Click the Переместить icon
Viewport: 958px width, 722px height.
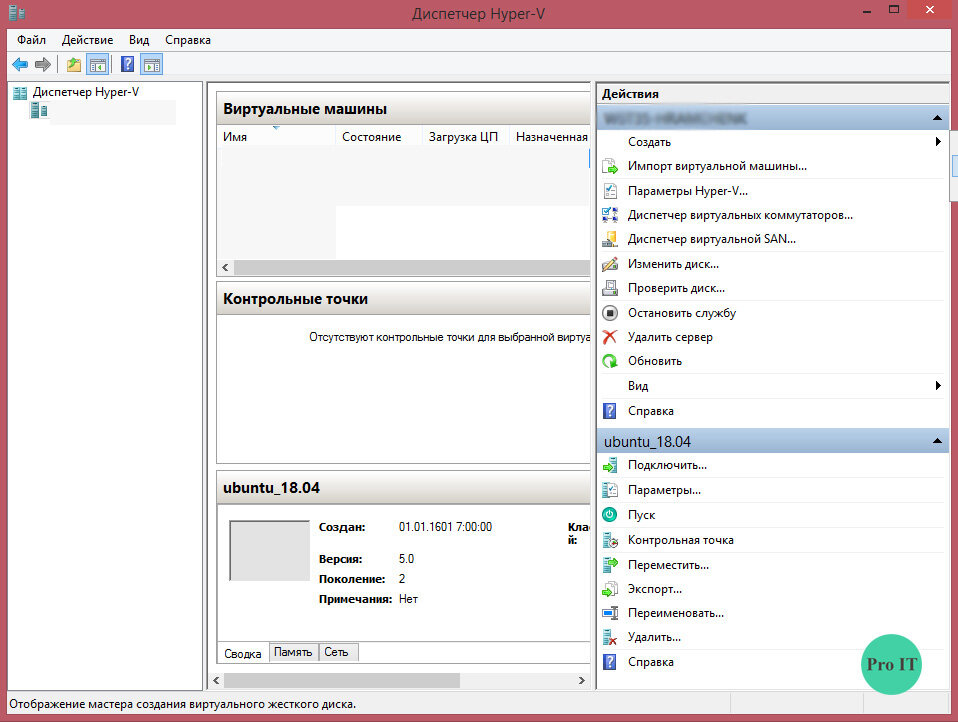(610, 565)
